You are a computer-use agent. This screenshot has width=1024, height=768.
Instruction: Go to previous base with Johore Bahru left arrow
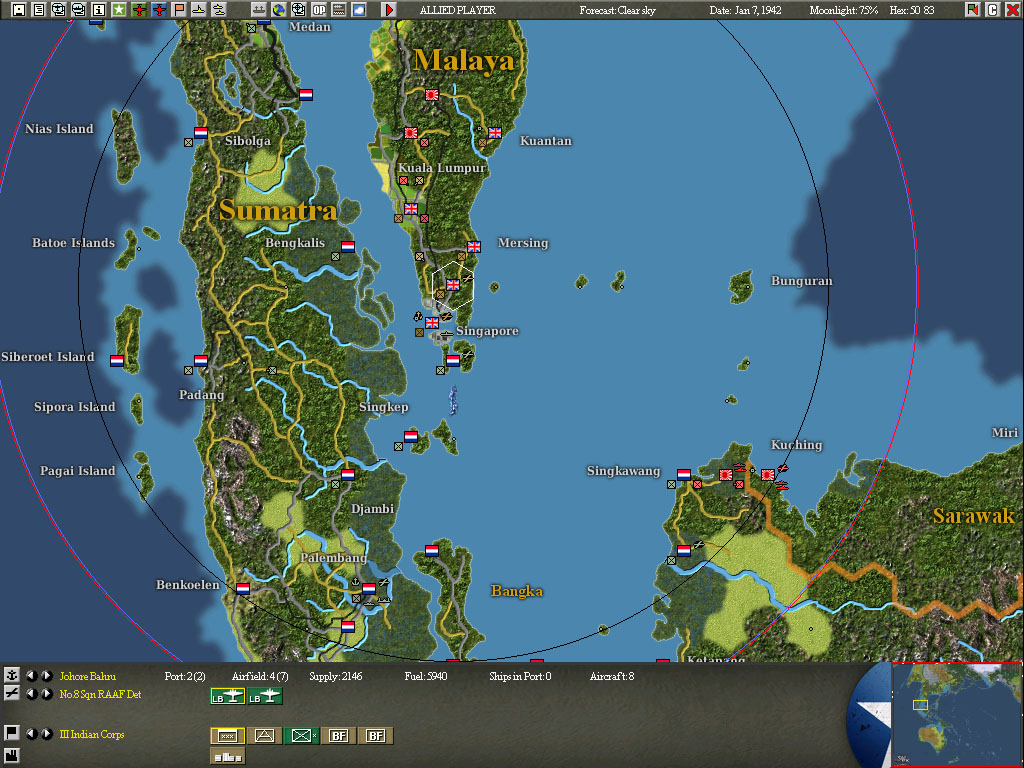(31, 675)
